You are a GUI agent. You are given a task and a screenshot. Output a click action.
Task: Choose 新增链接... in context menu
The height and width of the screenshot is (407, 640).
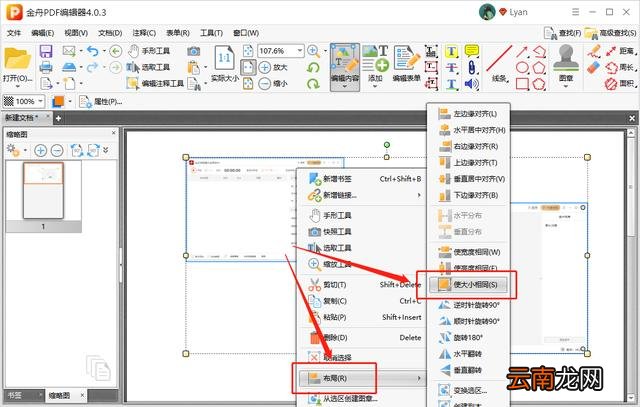(364, 195)
